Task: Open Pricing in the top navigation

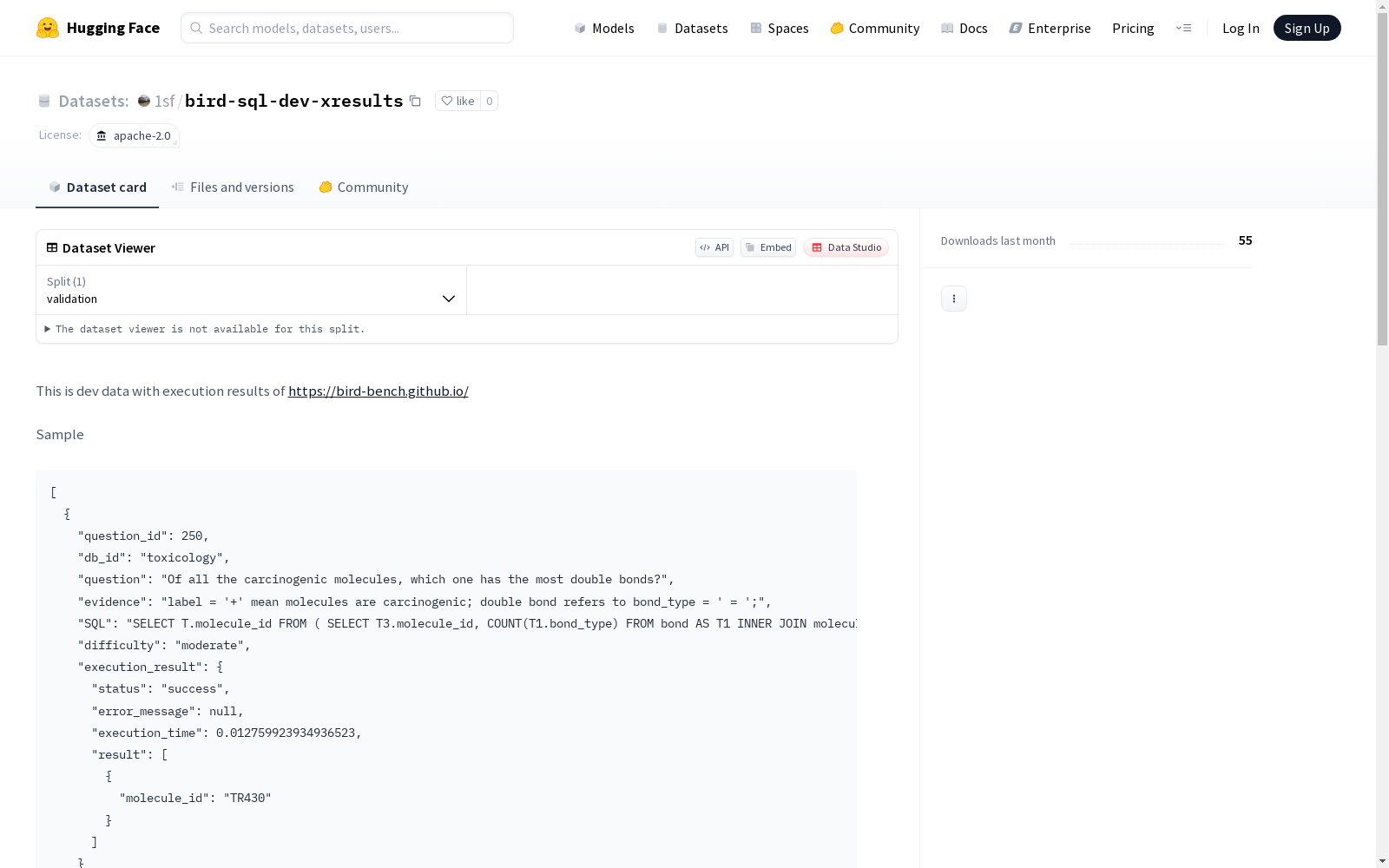Action: tap(1133, 28)
